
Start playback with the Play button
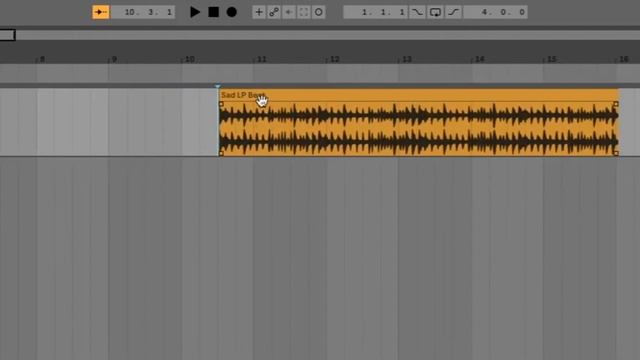pos(195,12)
